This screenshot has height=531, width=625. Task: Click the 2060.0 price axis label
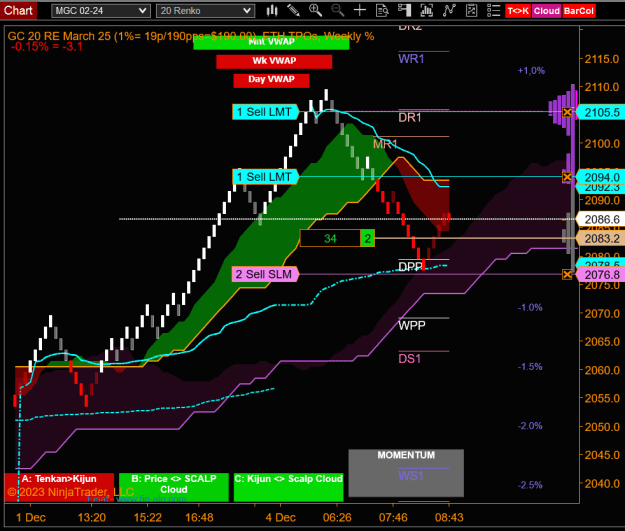tap(601, 370)
